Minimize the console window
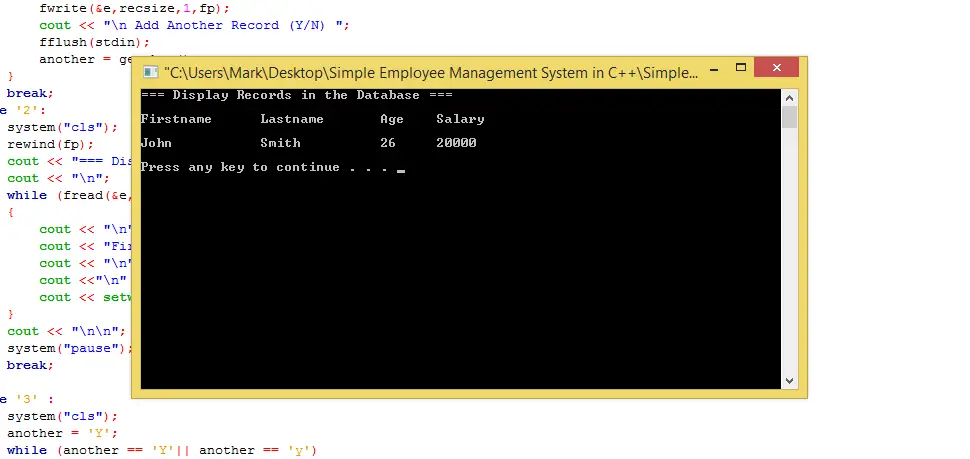Image resolution: width=970 pixels, height=459 pixels. point(715,71)
